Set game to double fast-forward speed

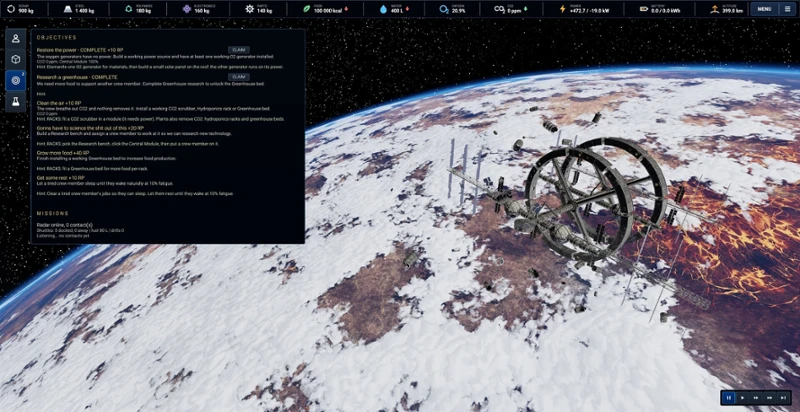coord(756,397)
